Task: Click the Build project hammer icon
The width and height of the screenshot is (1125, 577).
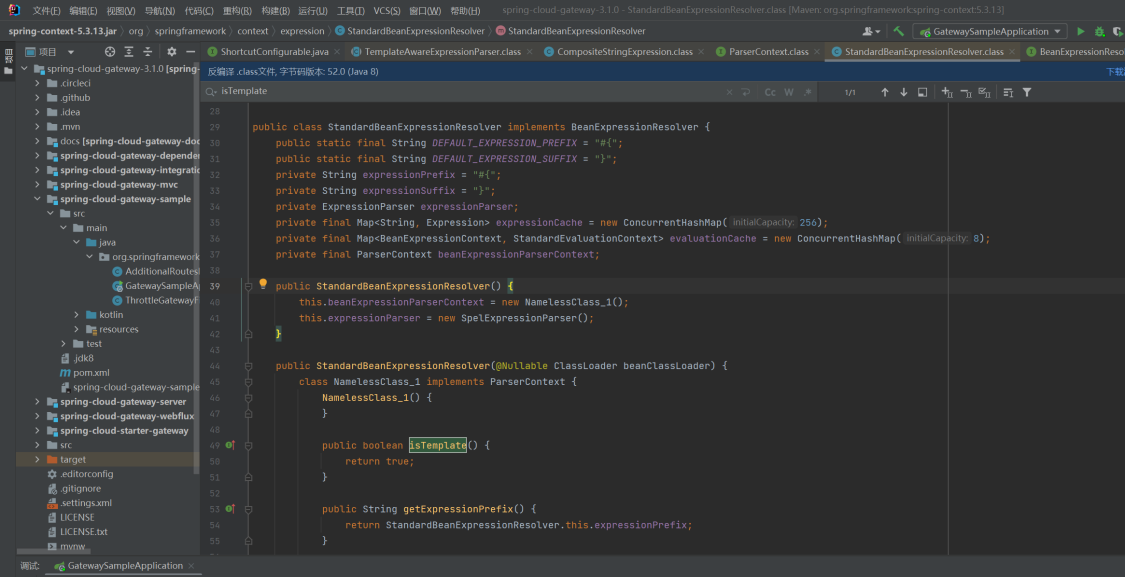Action: 898,32
